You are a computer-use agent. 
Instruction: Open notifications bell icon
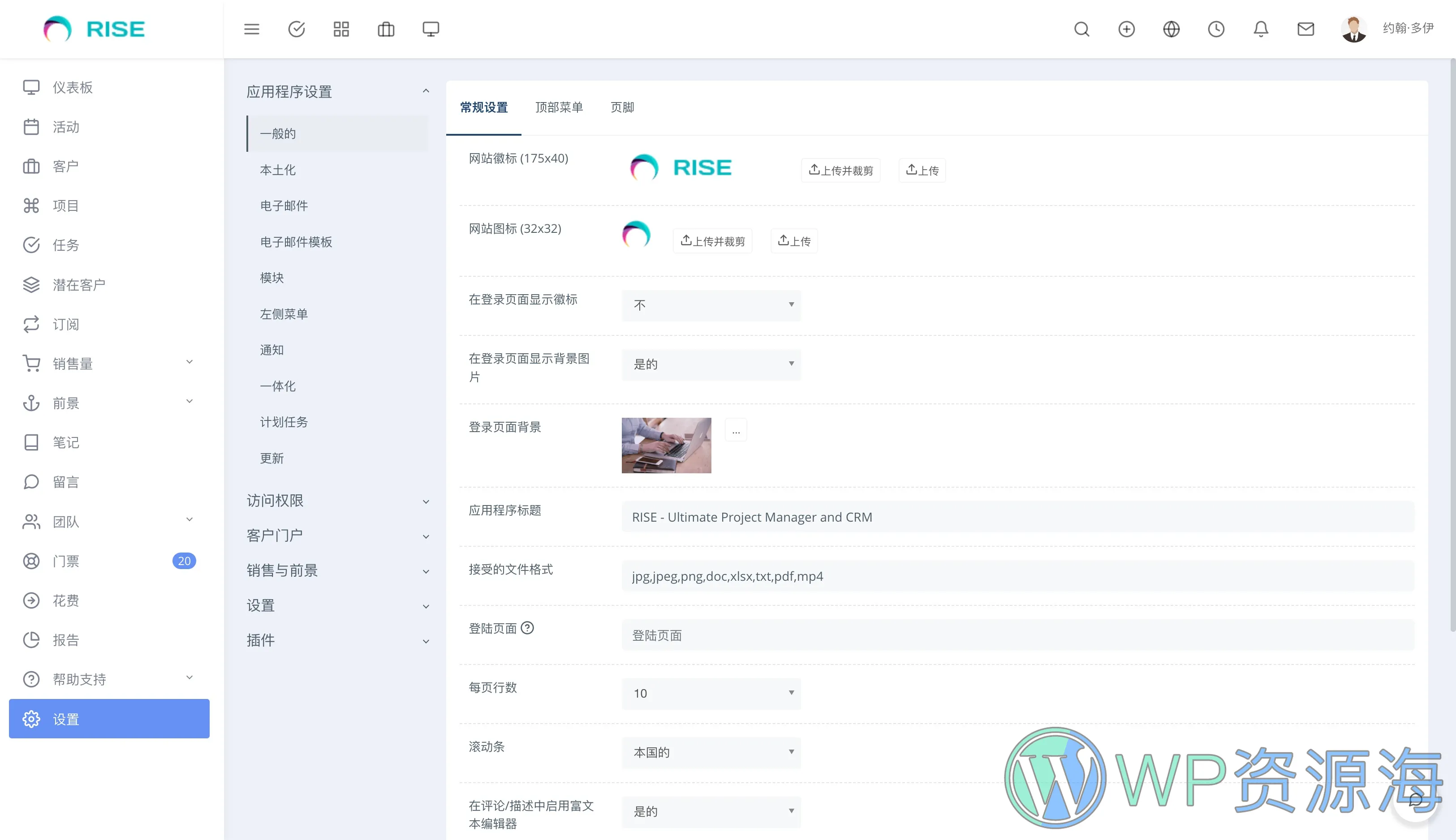(1261, 29)
